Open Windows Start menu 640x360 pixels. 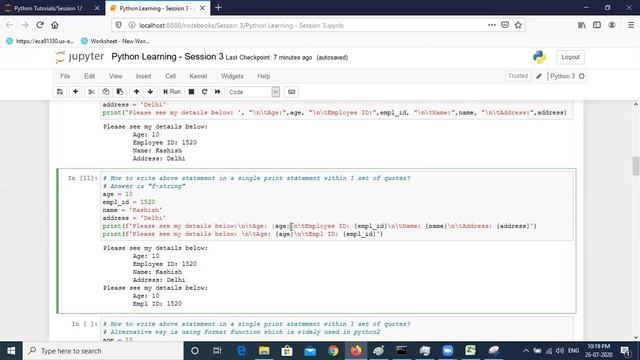pos(11,351)
